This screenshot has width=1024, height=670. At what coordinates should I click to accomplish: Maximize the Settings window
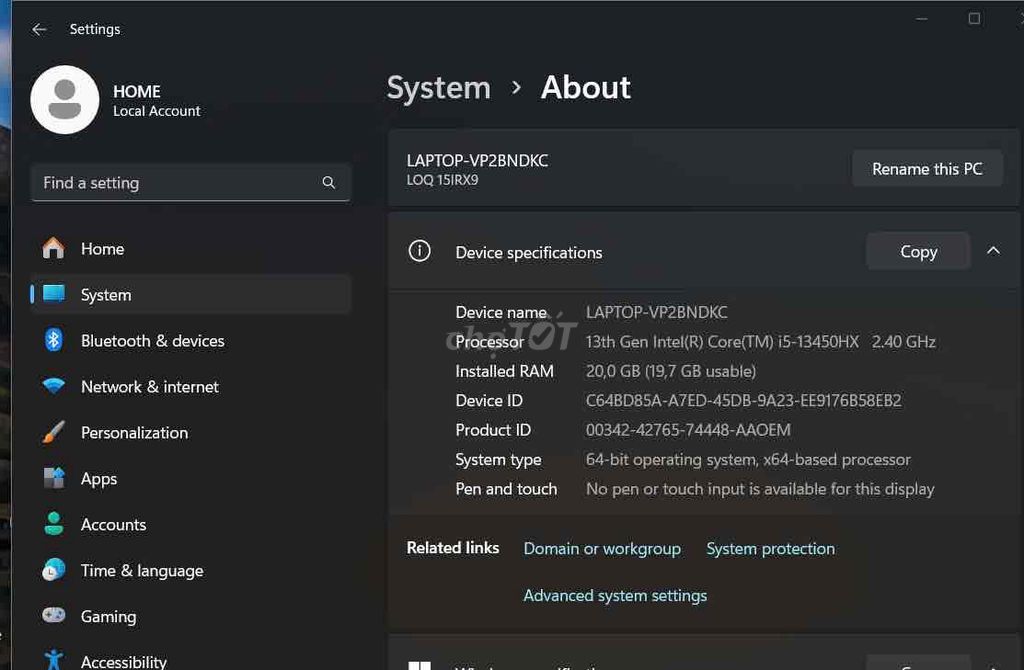pyautogui.click(x=974, y=19)
